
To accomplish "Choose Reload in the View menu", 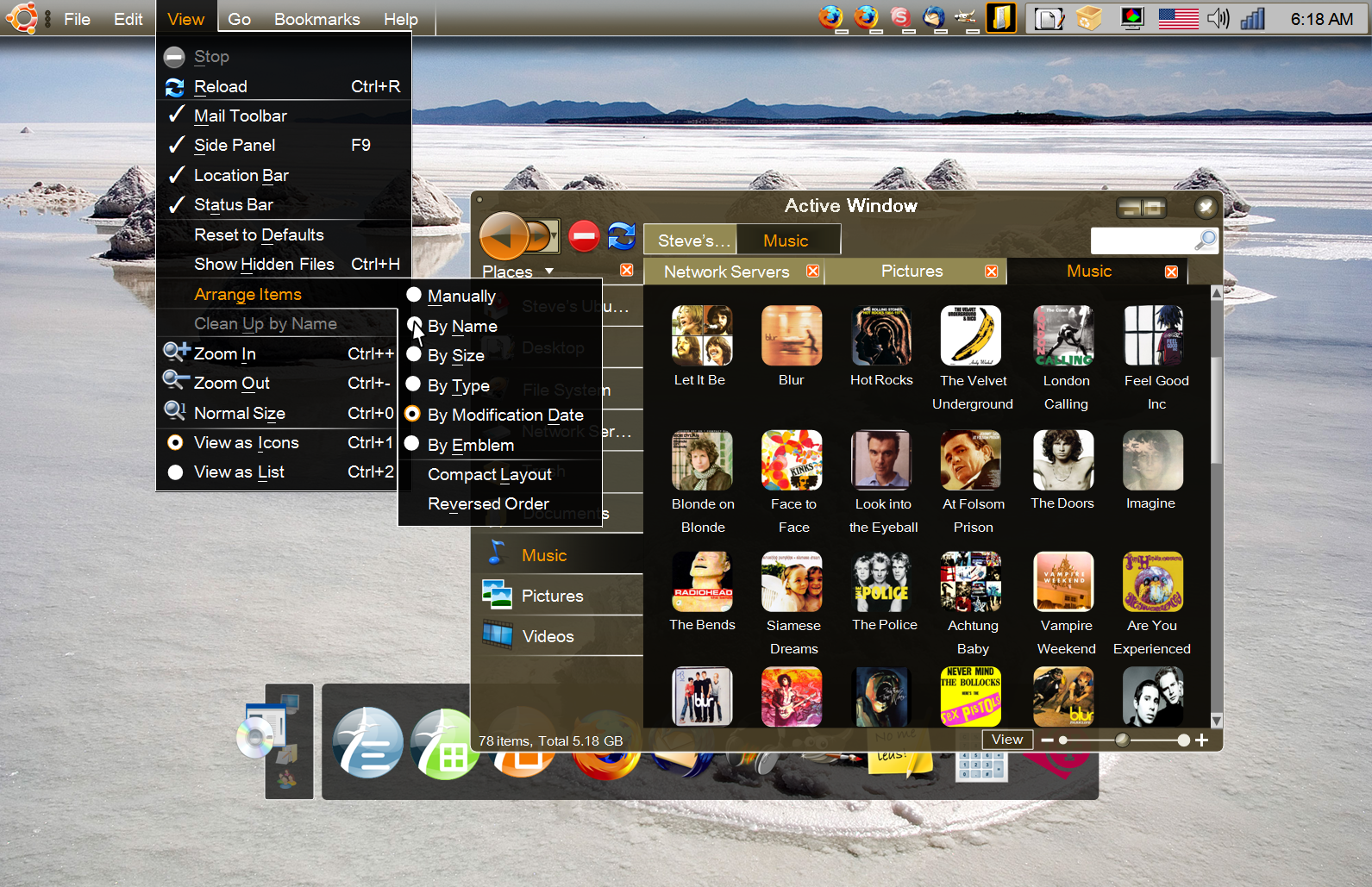I will [284, 86].
